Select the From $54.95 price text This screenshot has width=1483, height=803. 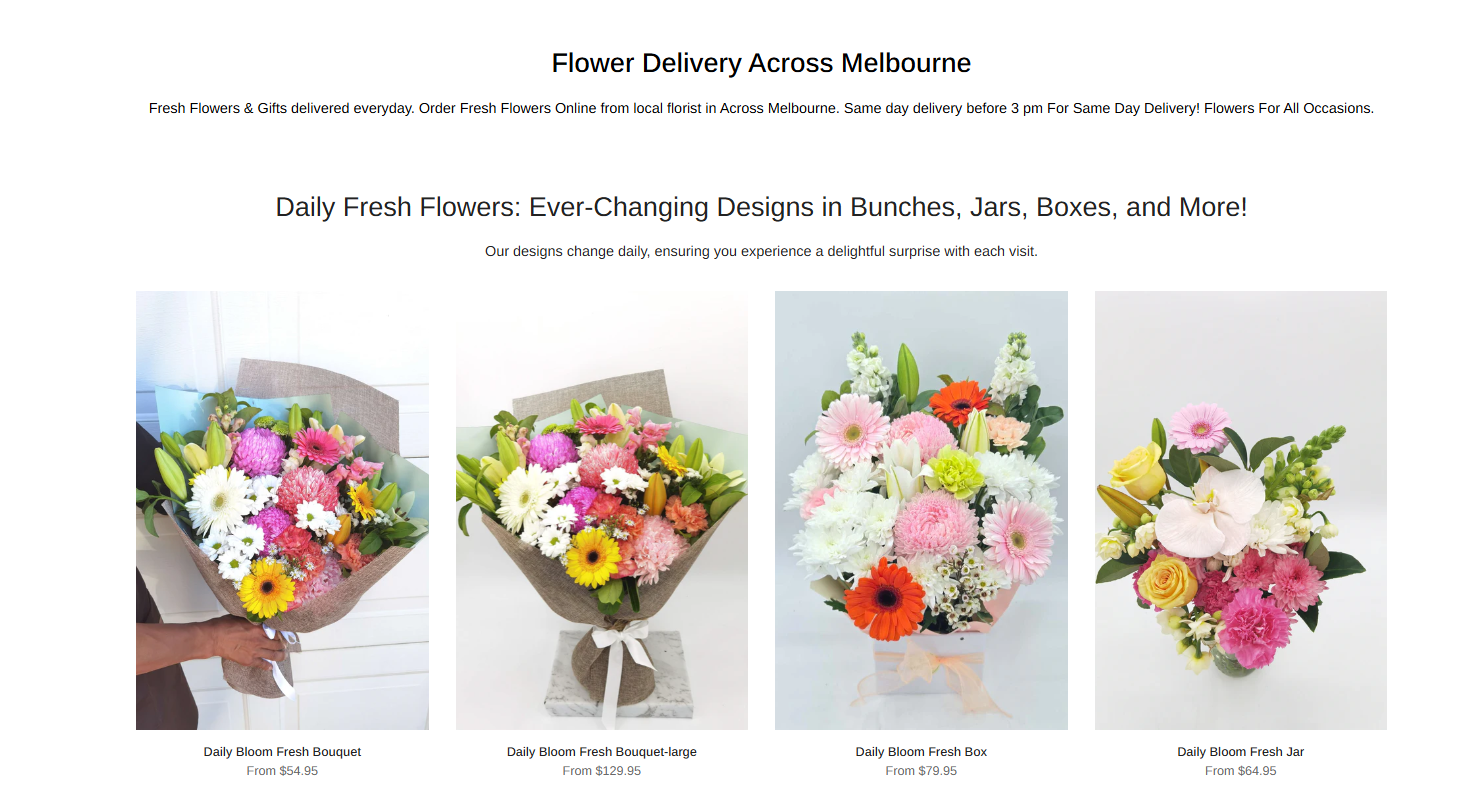pyautogui.click(x=282, y=771)
